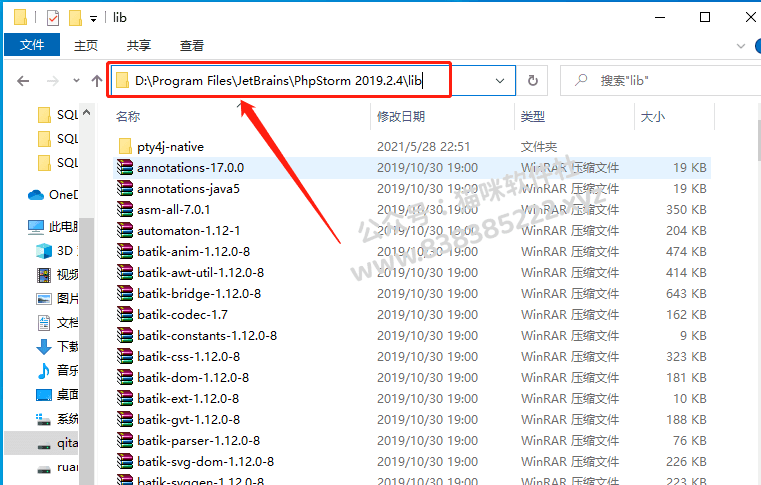Click the 414 KB size of batik-awt-util
Screen dimensions: 761x485
coord(686,272)
